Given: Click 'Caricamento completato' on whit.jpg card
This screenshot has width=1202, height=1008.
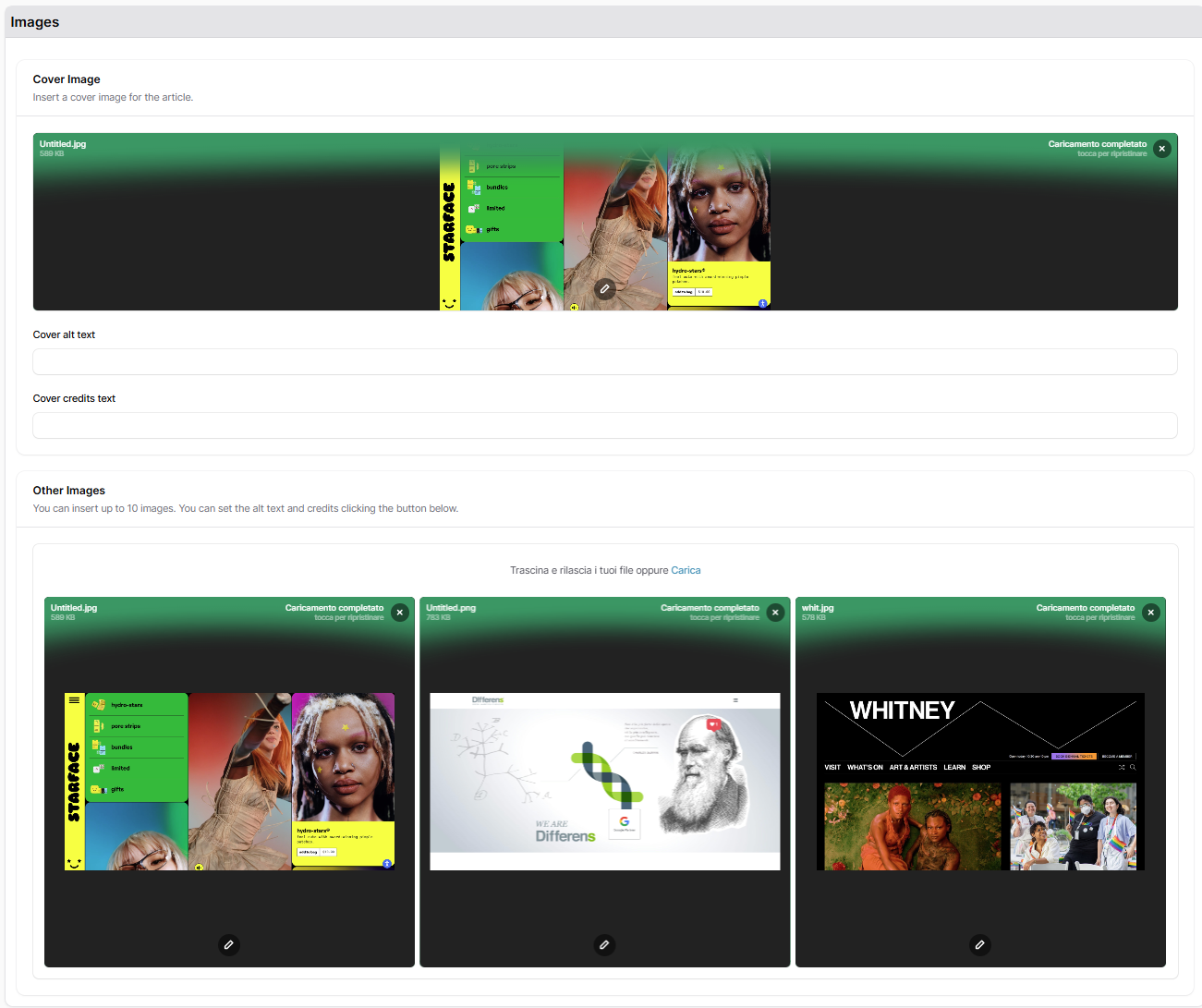Looking at the screenshot, I should click(x=1085, y=608).
